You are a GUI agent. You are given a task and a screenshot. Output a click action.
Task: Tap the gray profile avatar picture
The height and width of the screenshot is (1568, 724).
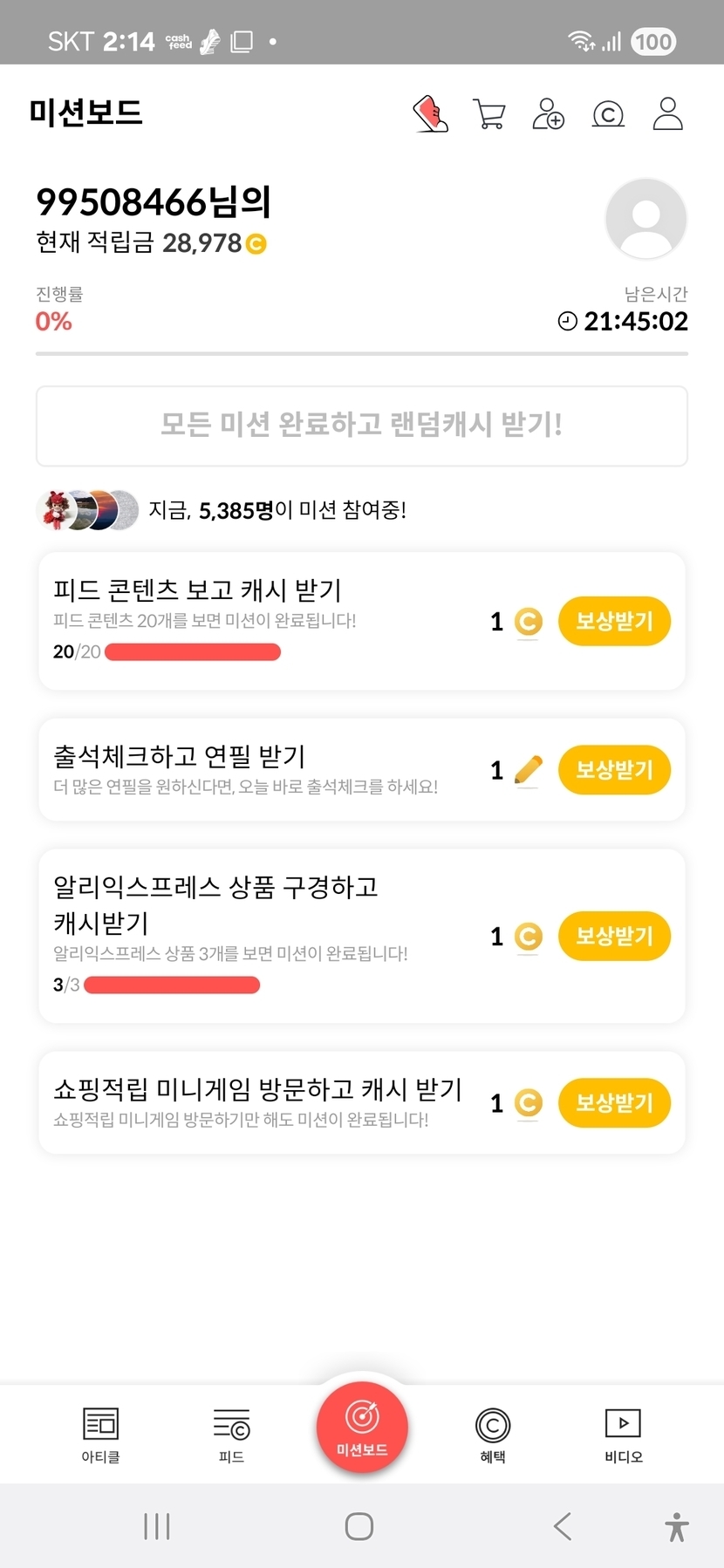[645, 219]
